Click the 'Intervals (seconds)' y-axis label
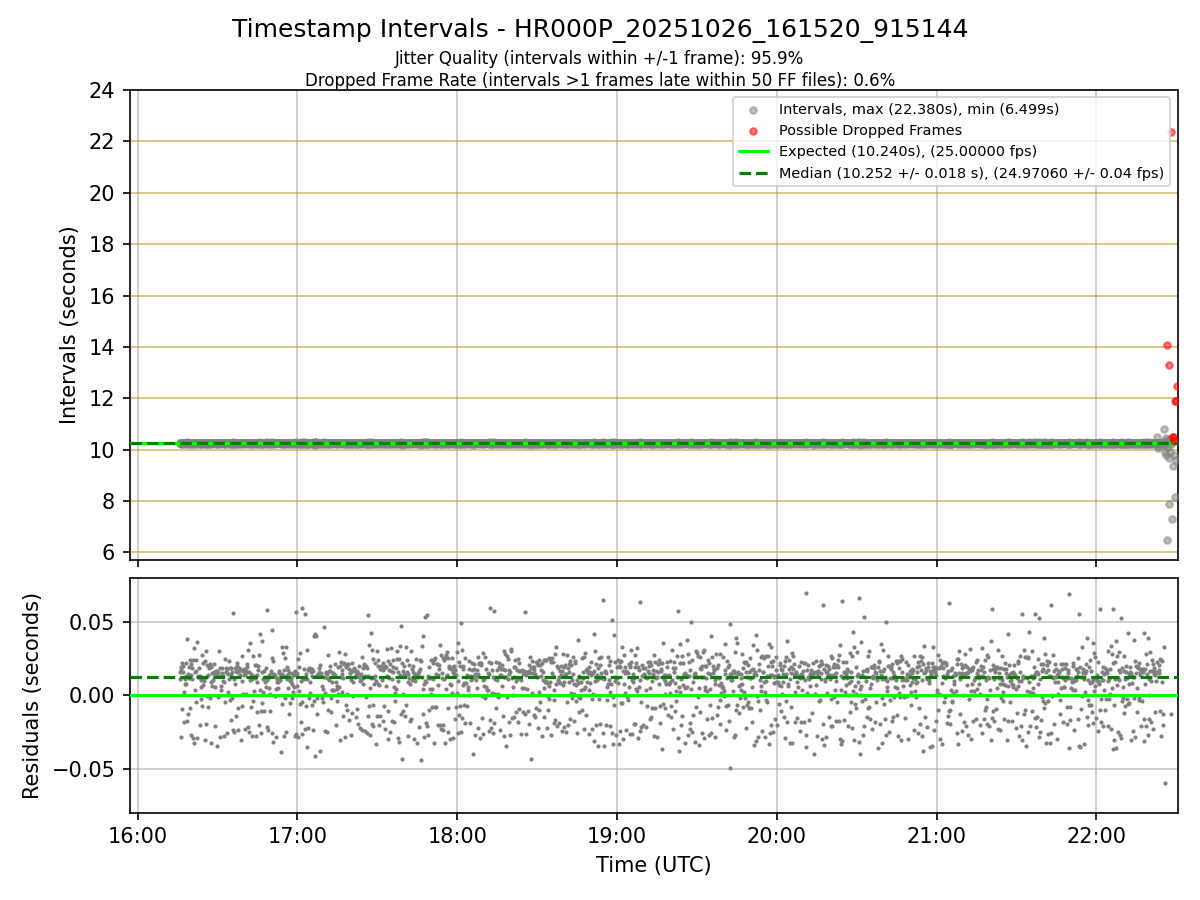 tap(69, 325)
